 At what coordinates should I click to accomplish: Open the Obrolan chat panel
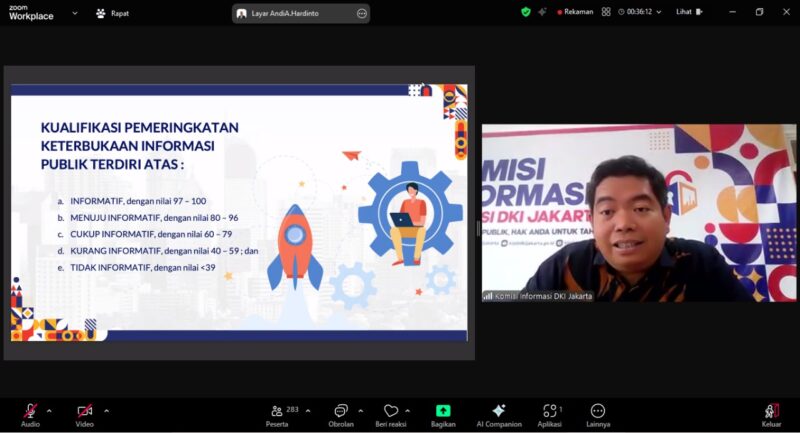point(340,411)
